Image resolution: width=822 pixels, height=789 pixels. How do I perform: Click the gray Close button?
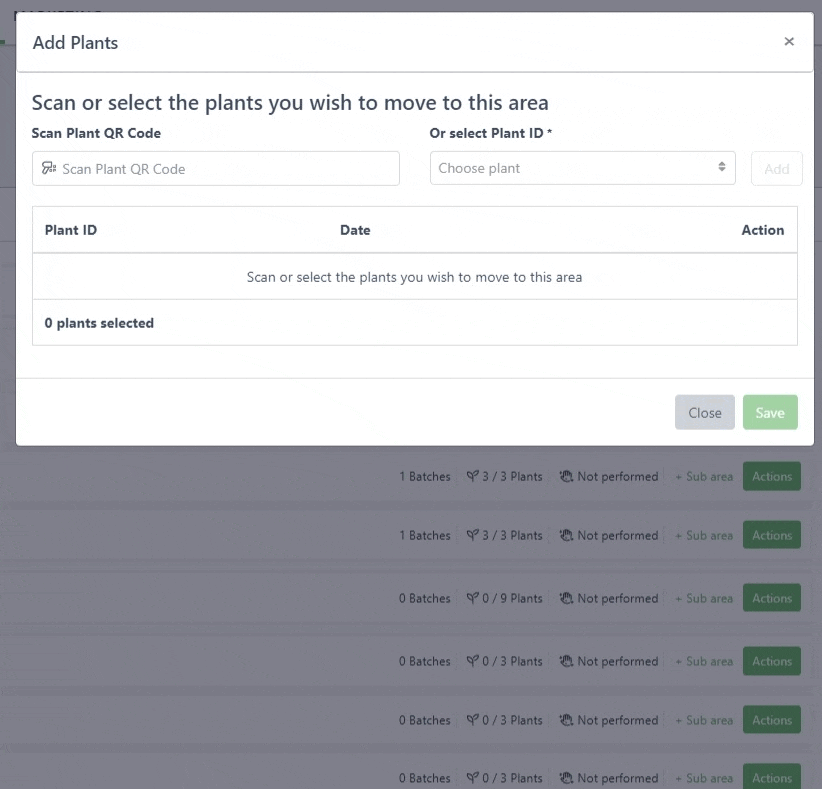point(704,413)
